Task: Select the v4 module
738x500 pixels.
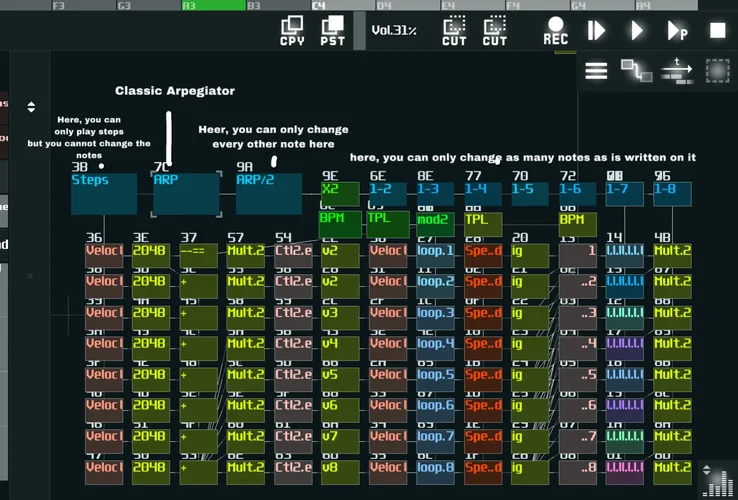Action: tap(340, 349)
